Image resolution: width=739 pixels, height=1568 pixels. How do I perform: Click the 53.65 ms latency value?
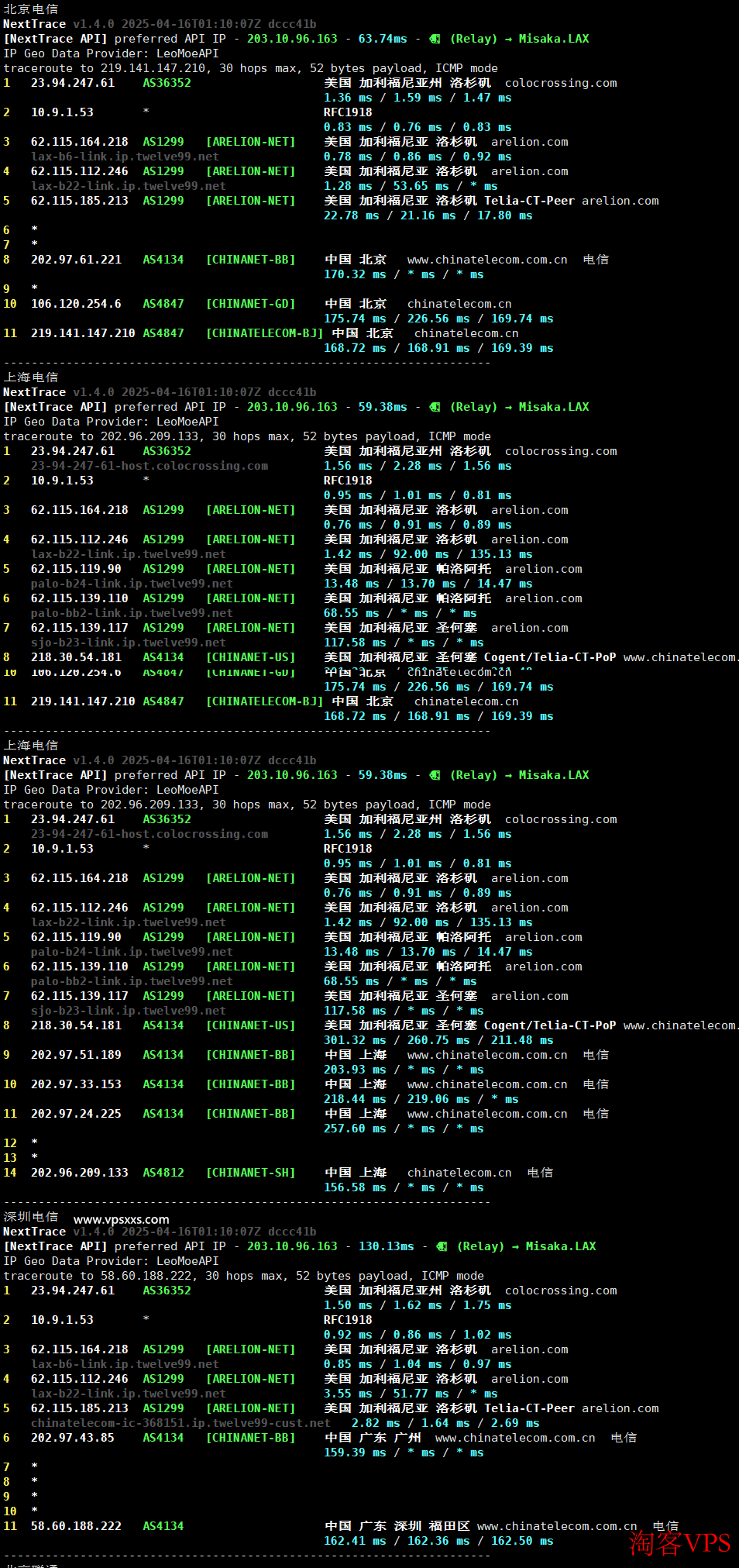pyautogui.click(x=421, y=186)
